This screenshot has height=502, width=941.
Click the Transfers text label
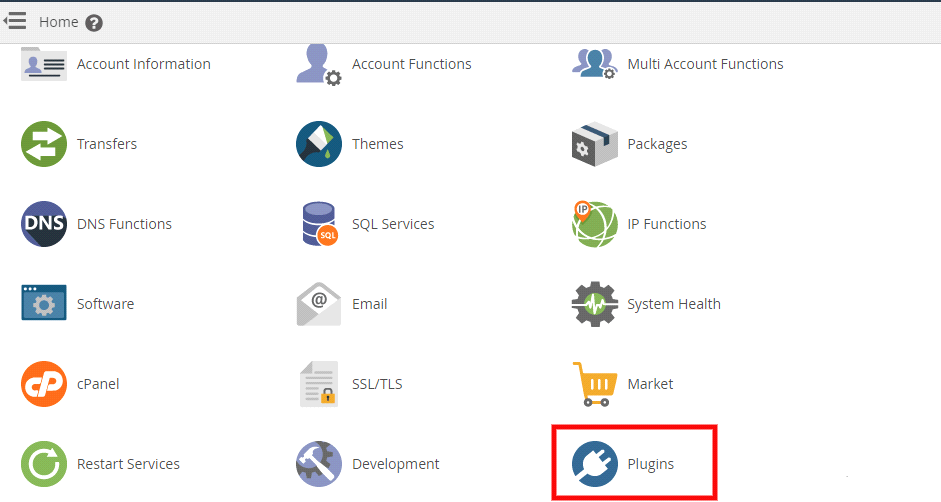click(107, 144)
